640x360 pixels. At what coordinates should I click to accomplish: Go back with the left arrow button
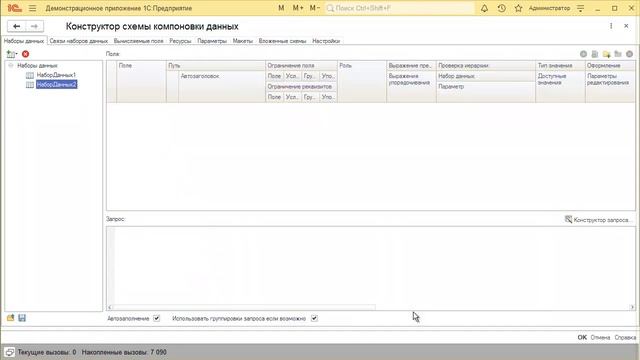[16, 27]
